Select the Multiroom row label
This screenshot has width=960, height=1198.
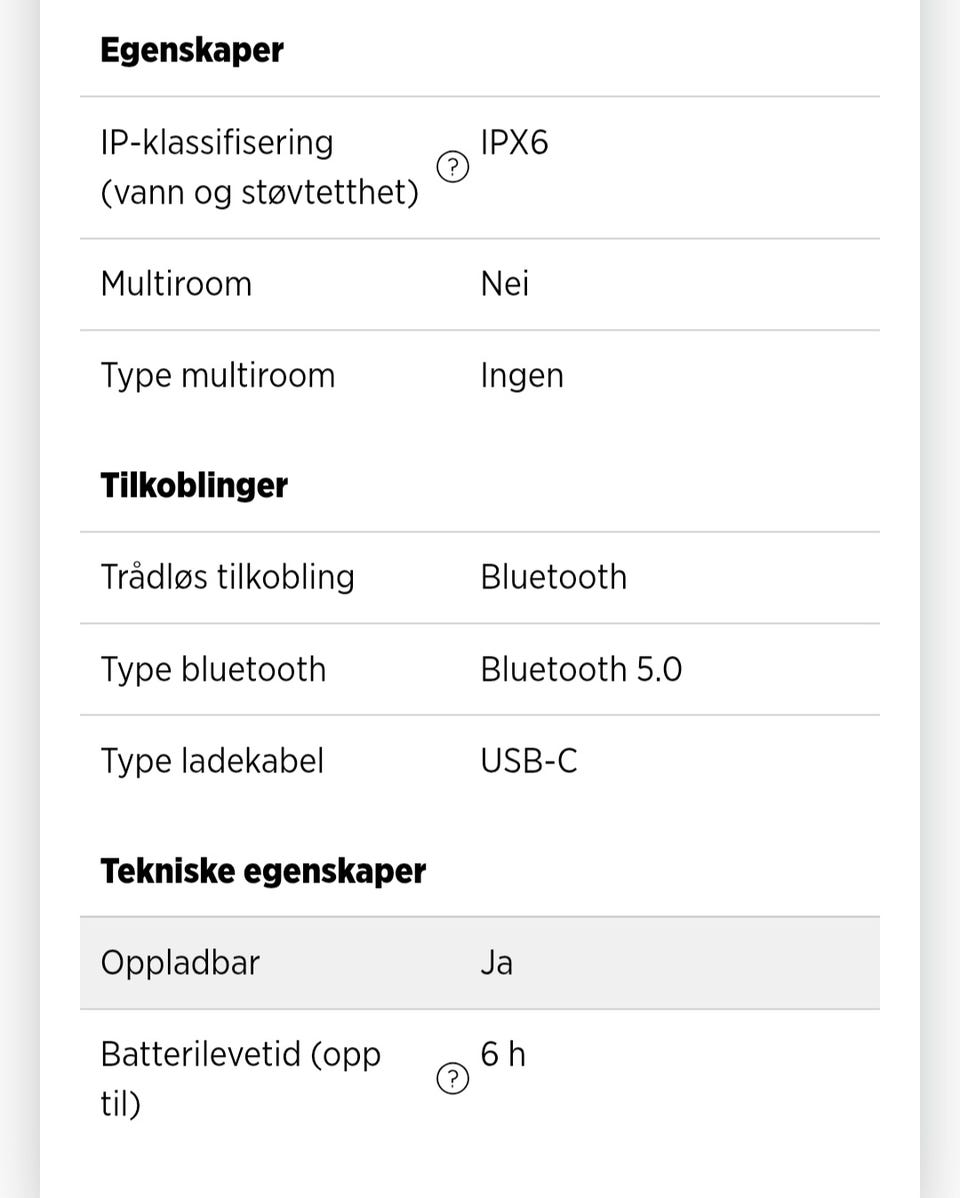point(176,284)
